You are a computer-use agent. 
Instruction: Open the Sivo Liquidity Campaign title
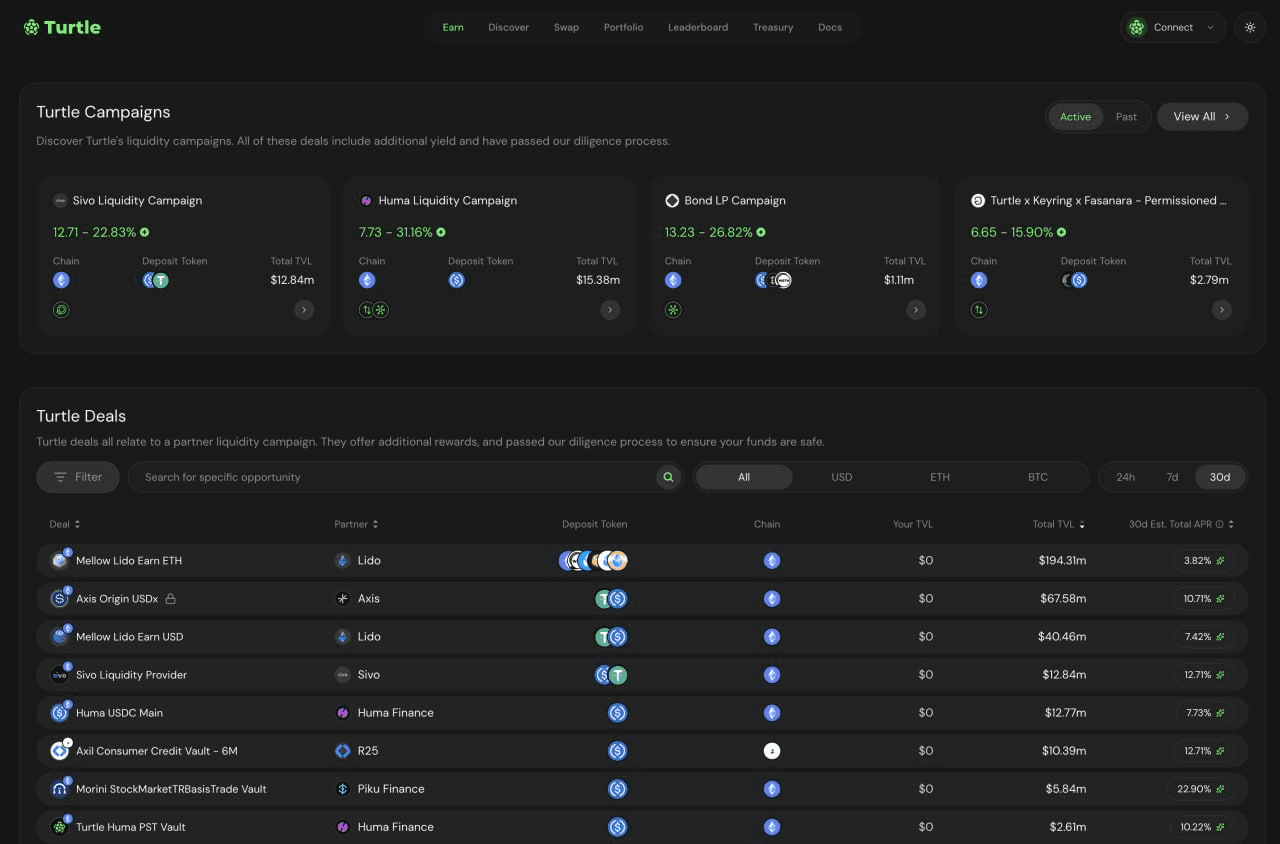pos(137,201)
